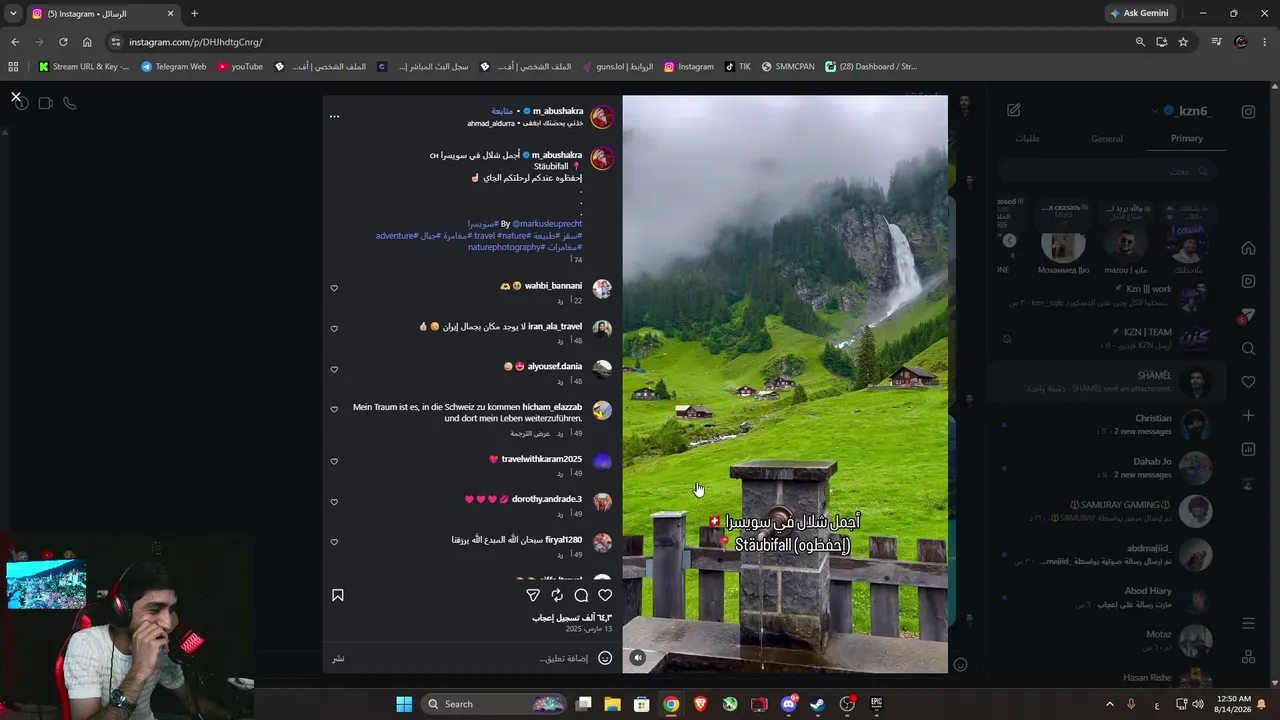The width and height of the screenshot is (1280, 720).
Task: Open the Abod Hiary conversation
Action: (1107, 597)
